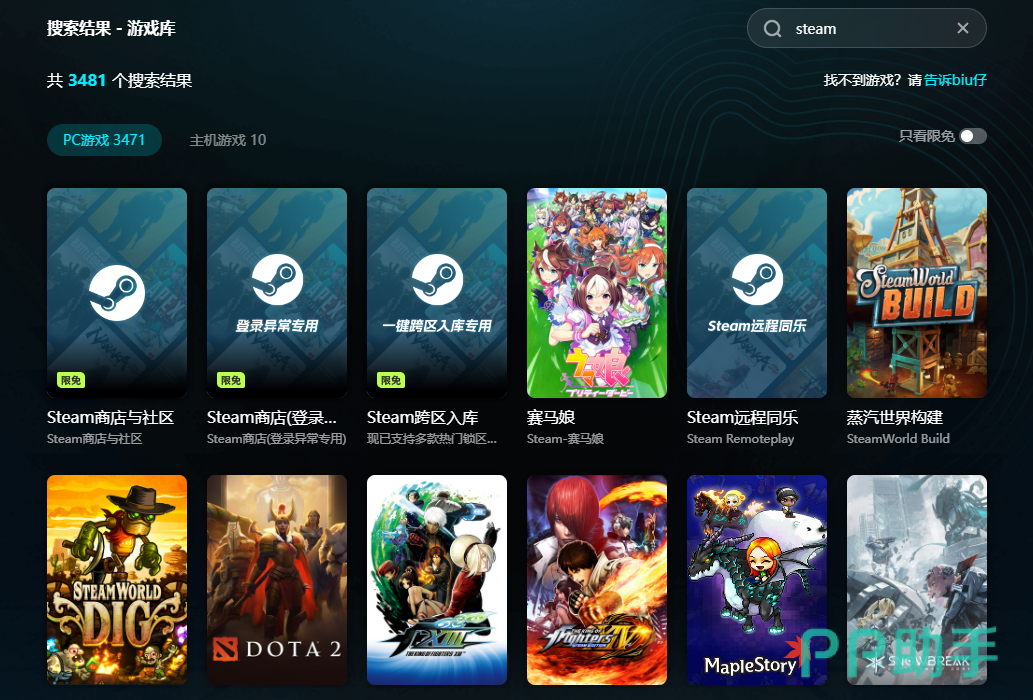Click the heading "搜索结果 - 游戏库"
The image size is (1033, 700).
tap(111, 28)
